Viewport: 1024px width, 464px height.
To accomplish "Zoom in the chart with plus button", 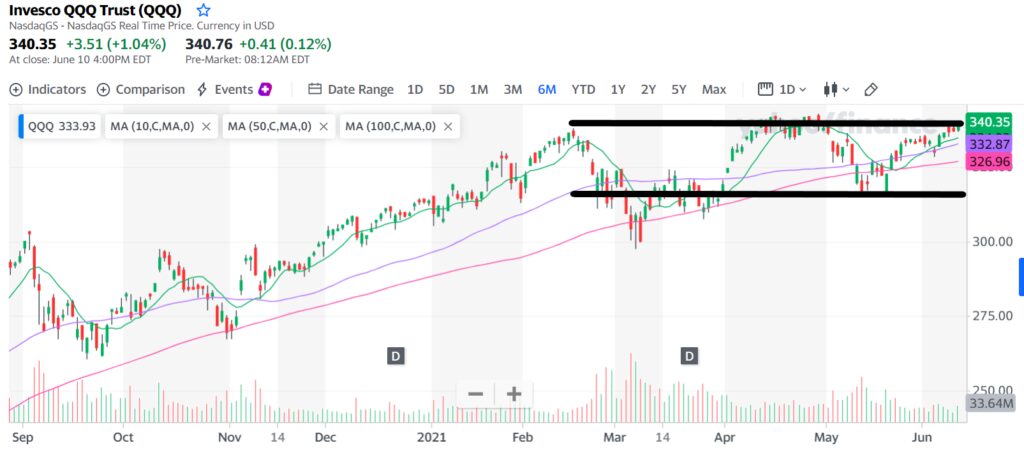I will pyautogui.click(x=514, y=394).
